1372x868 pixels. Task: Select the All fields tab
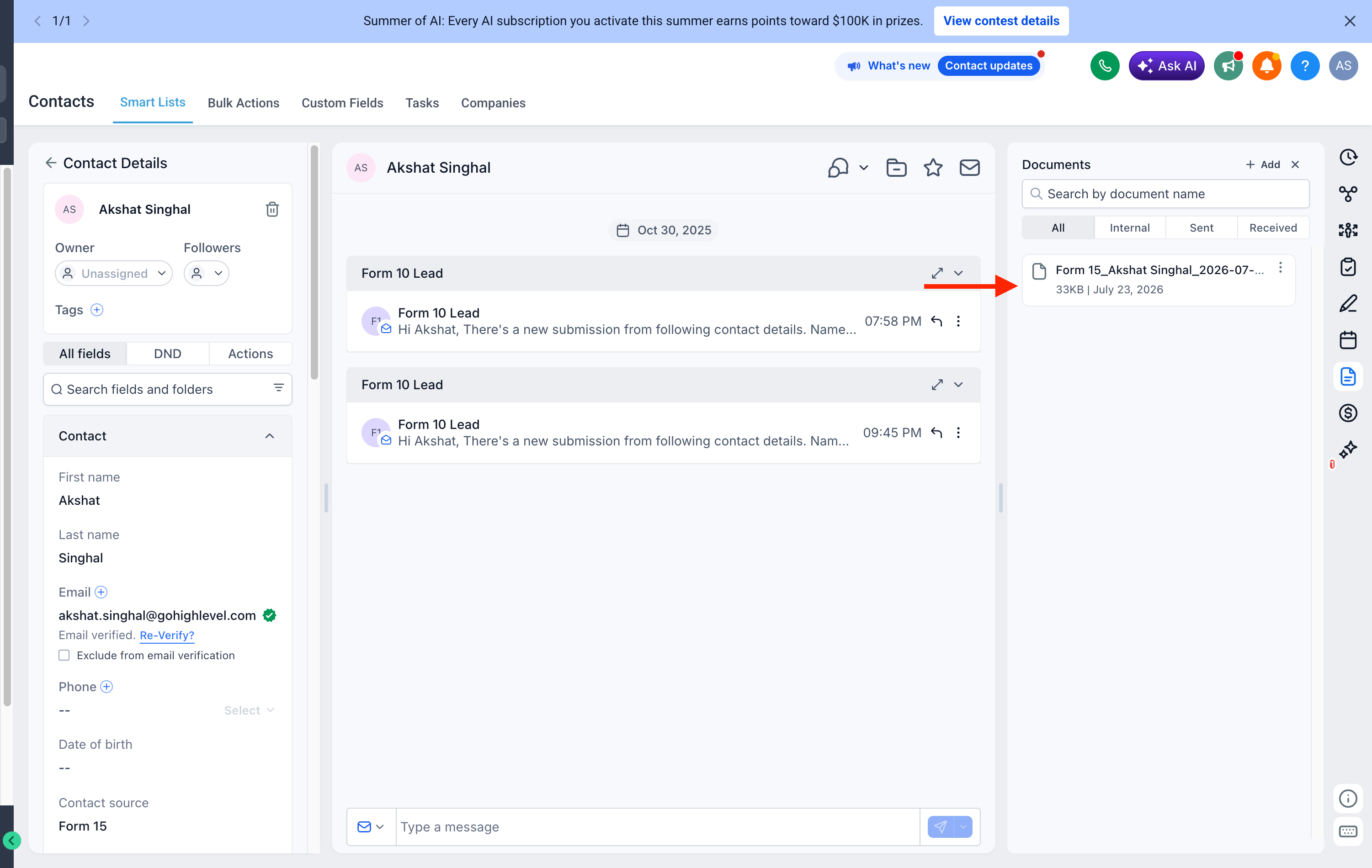coord(85,354)
